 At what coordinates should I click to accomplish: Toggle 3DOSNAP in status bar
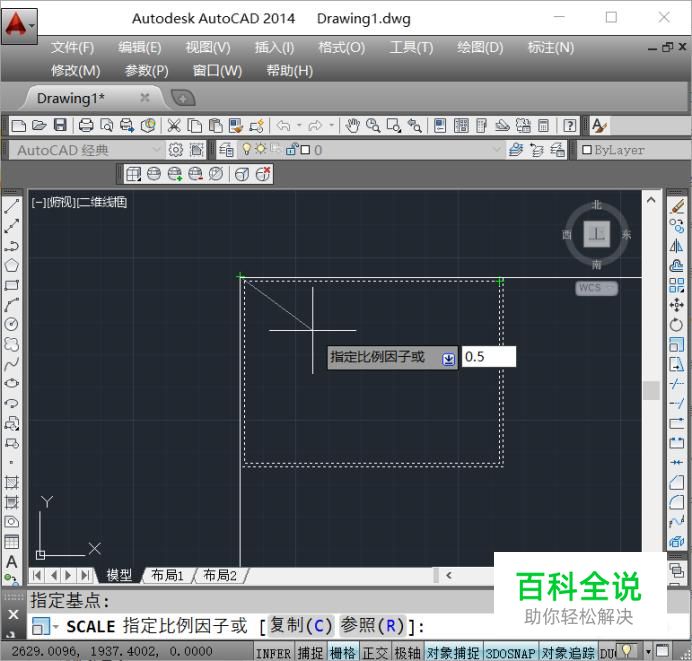[x=511, y=653]
